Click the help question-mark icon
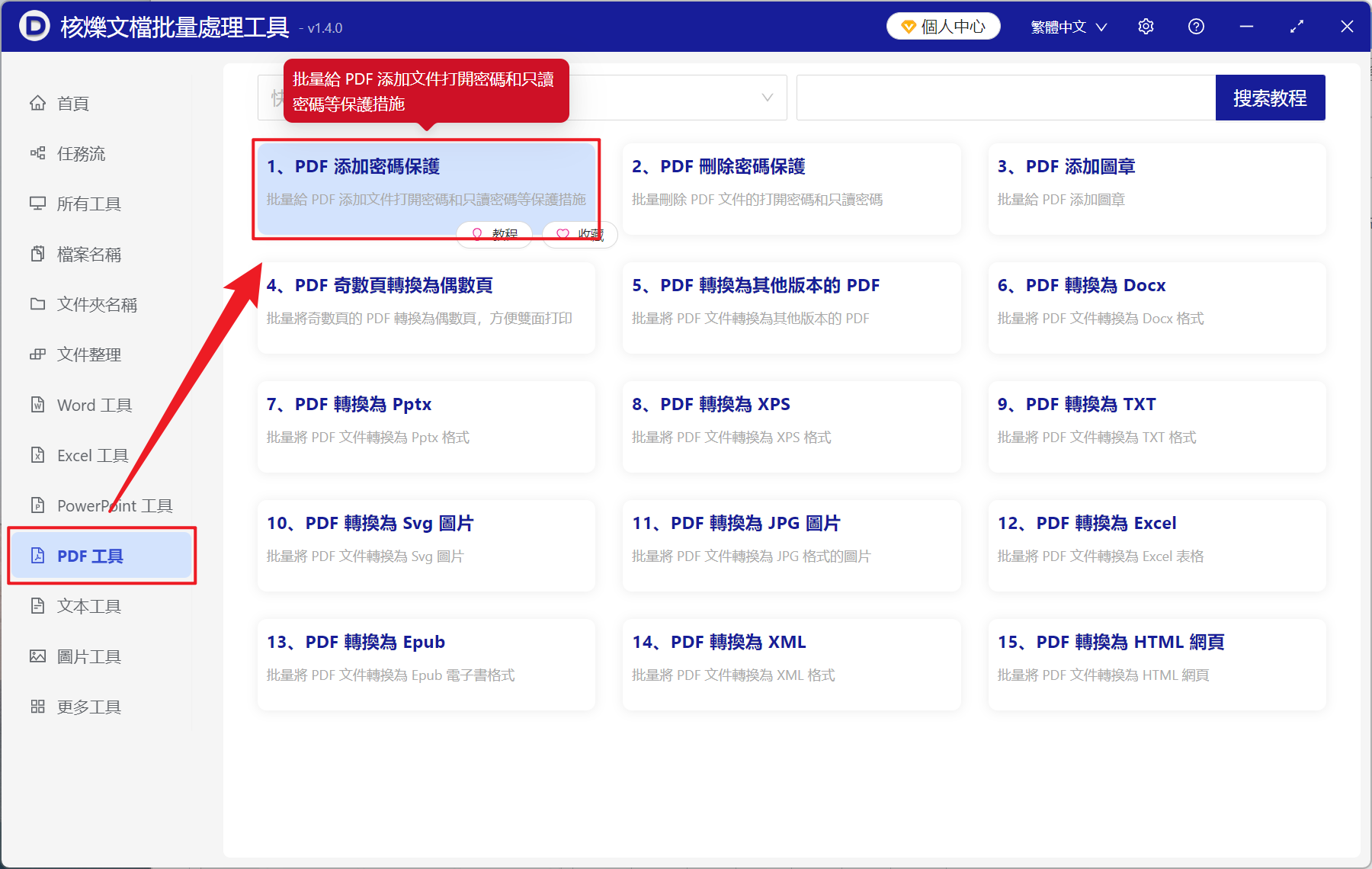This screenshot has width=1372, height=869. (1196, 26)
